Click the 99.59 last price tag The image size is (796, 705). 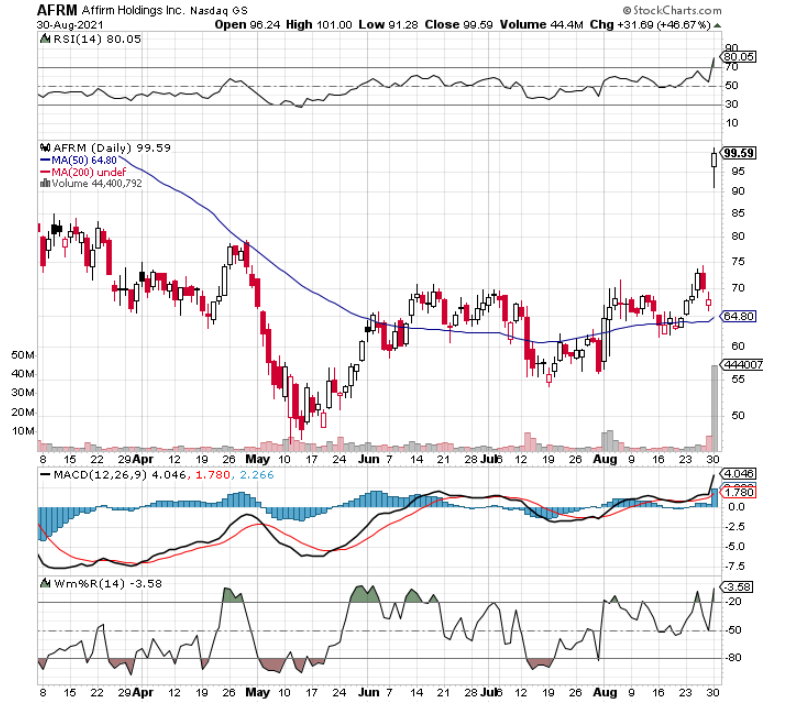(x=739, y=153)
